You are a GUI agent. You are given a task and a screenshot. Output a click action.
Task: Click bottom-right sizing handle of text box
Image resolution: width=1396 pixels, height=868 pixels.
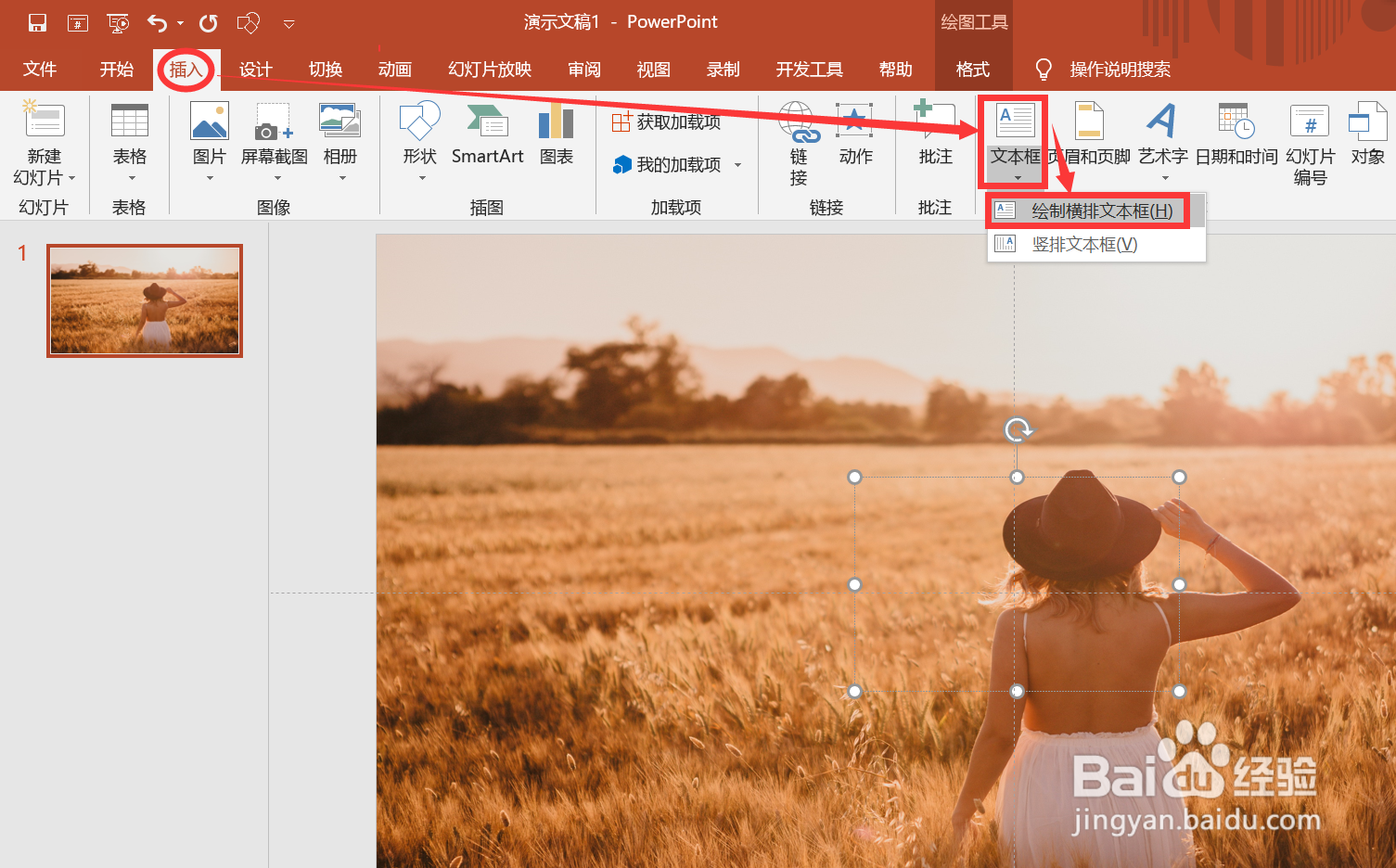tap(1179, 691)
